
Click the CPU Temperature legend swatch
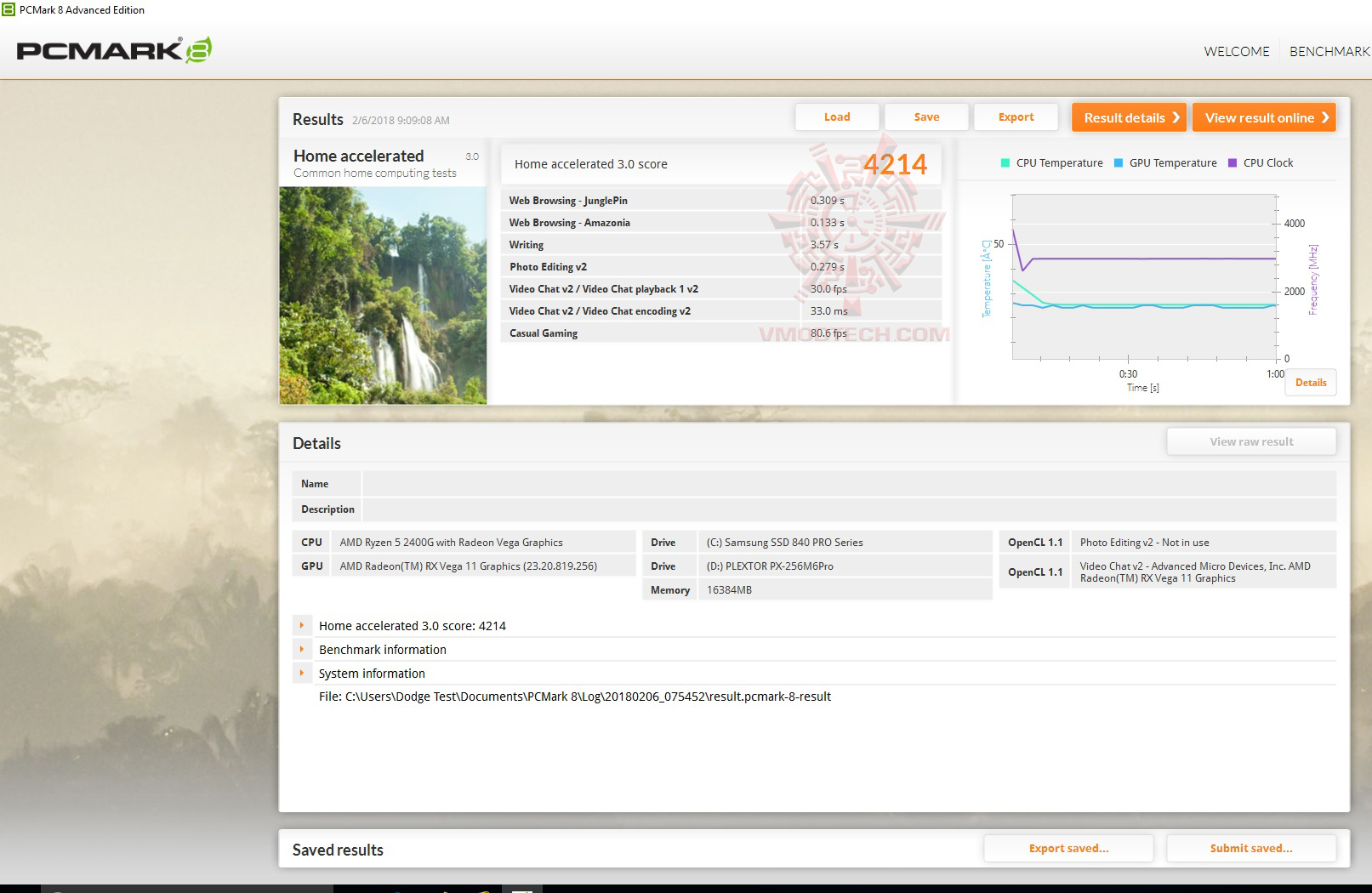click(x=1005, y=163)
